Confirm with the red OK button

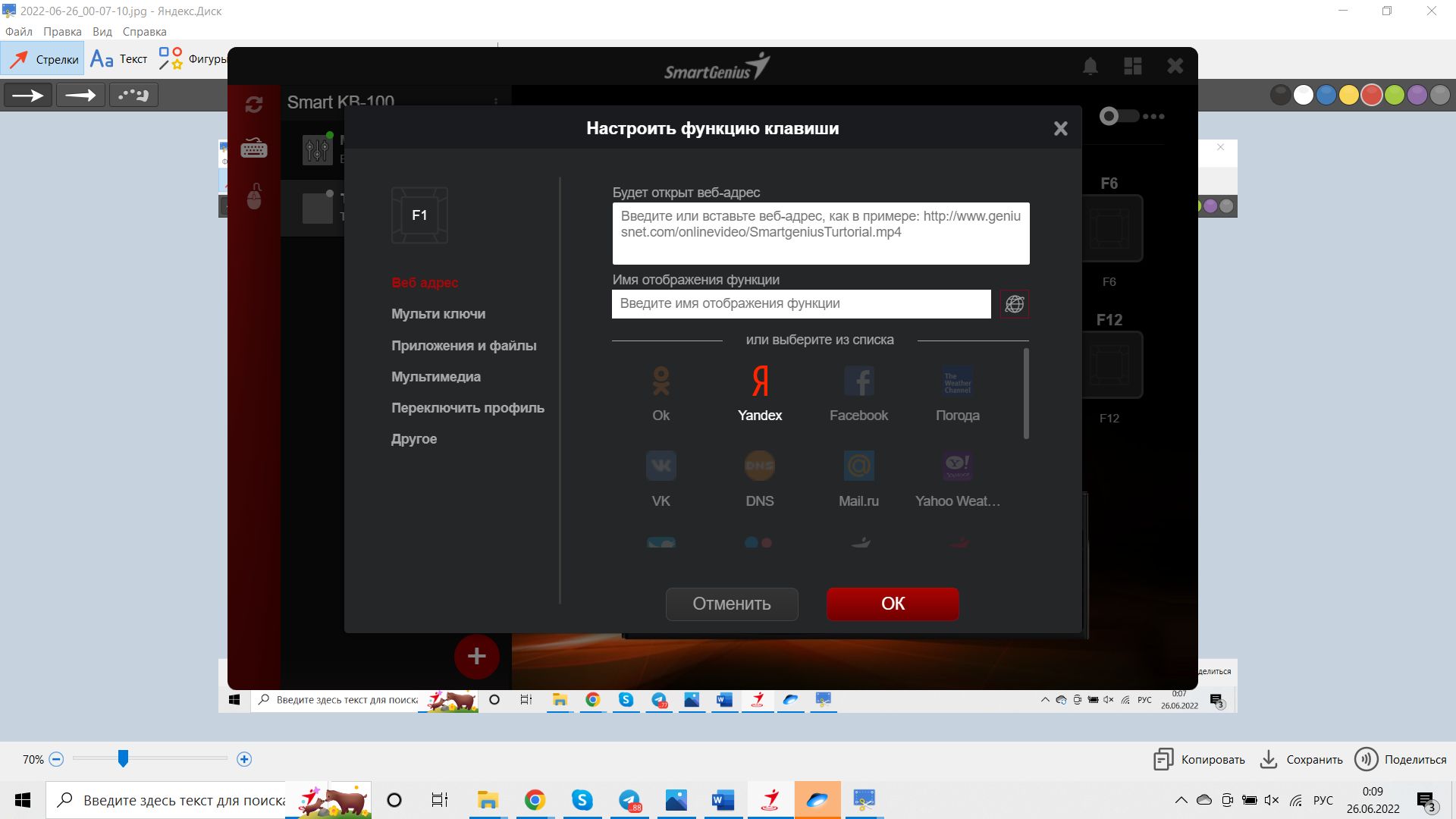(893, 604)
